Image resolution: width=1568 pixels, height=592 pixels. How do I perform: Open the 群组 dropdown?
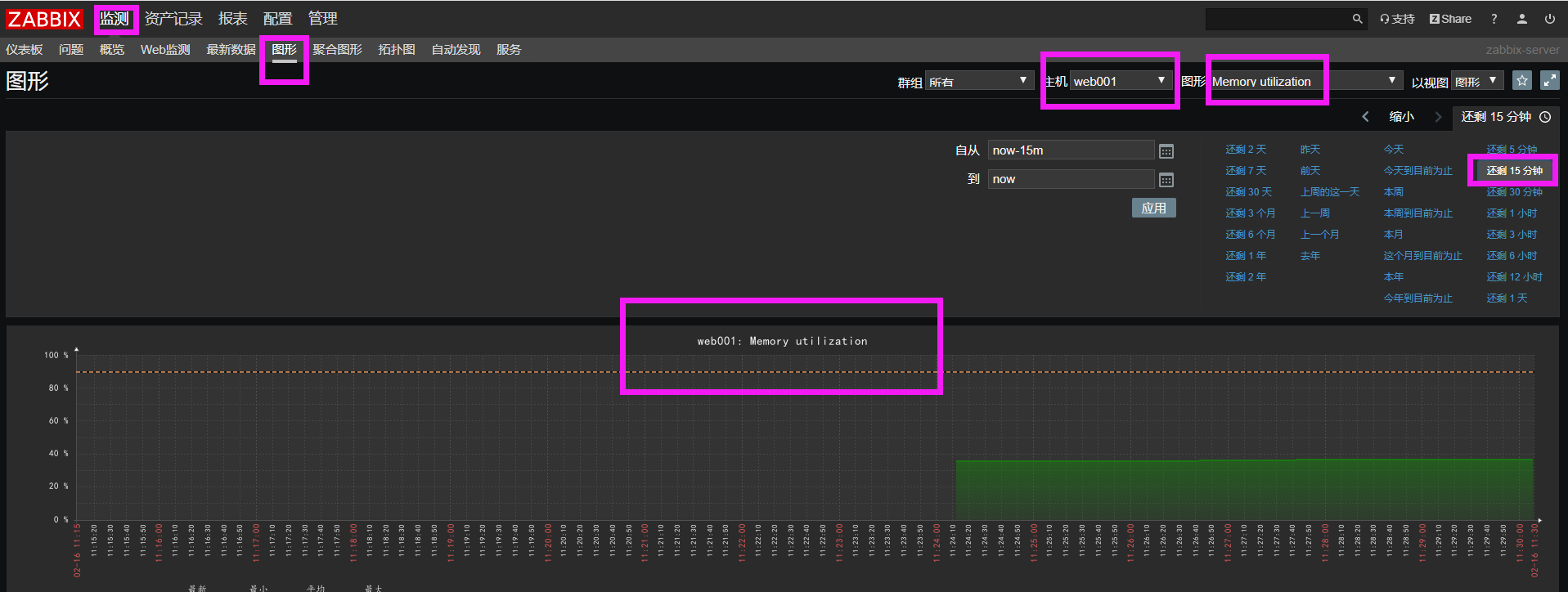[979, 81]
